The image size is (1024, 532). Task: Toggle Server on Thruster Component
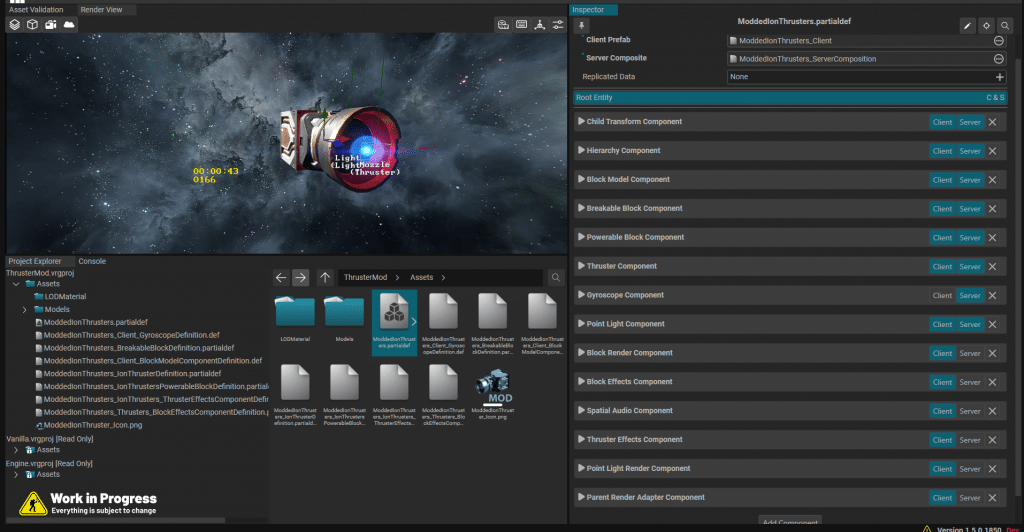click(x=970, y=267)
